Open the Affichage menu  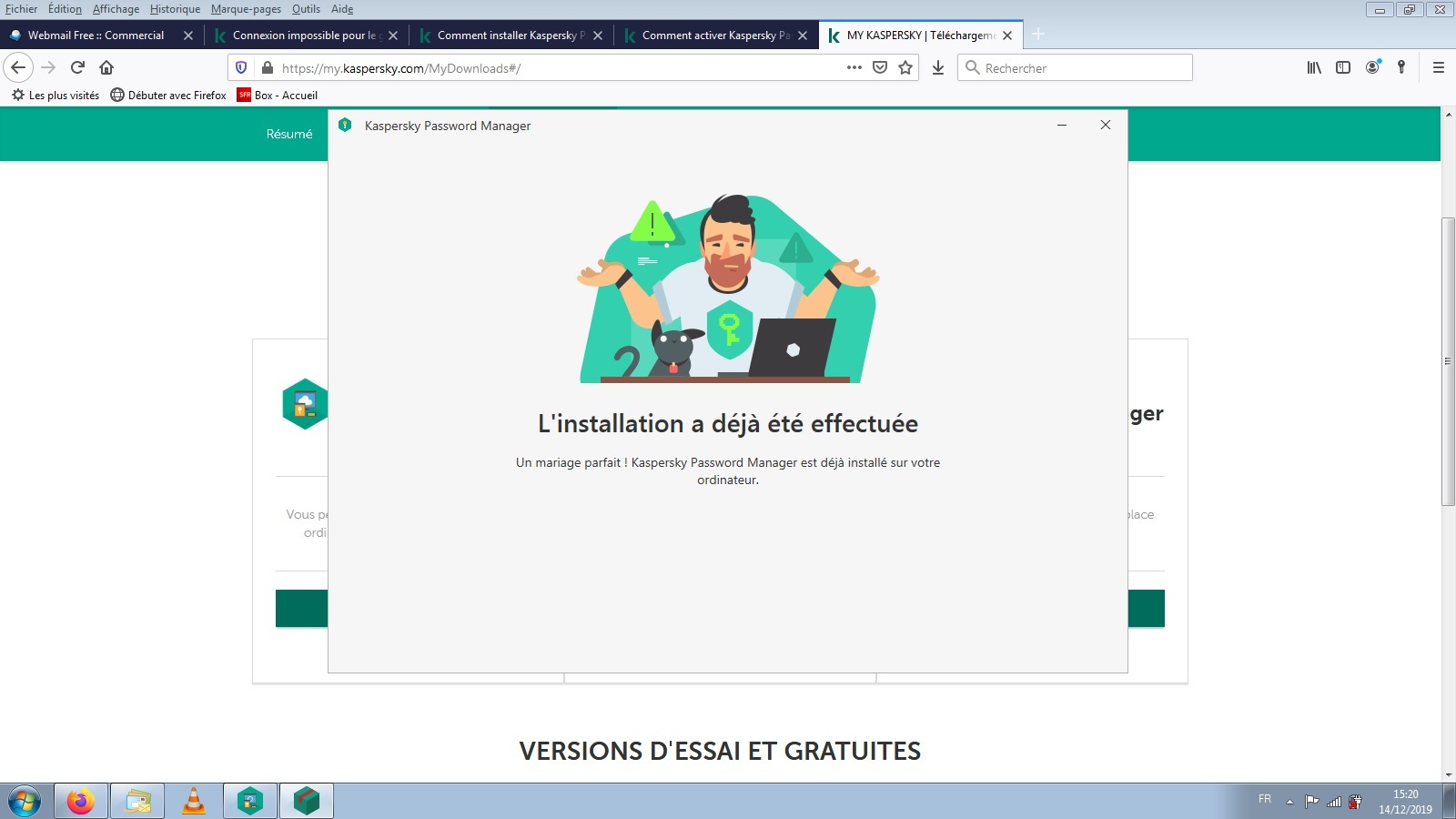(x=116, y=9)
